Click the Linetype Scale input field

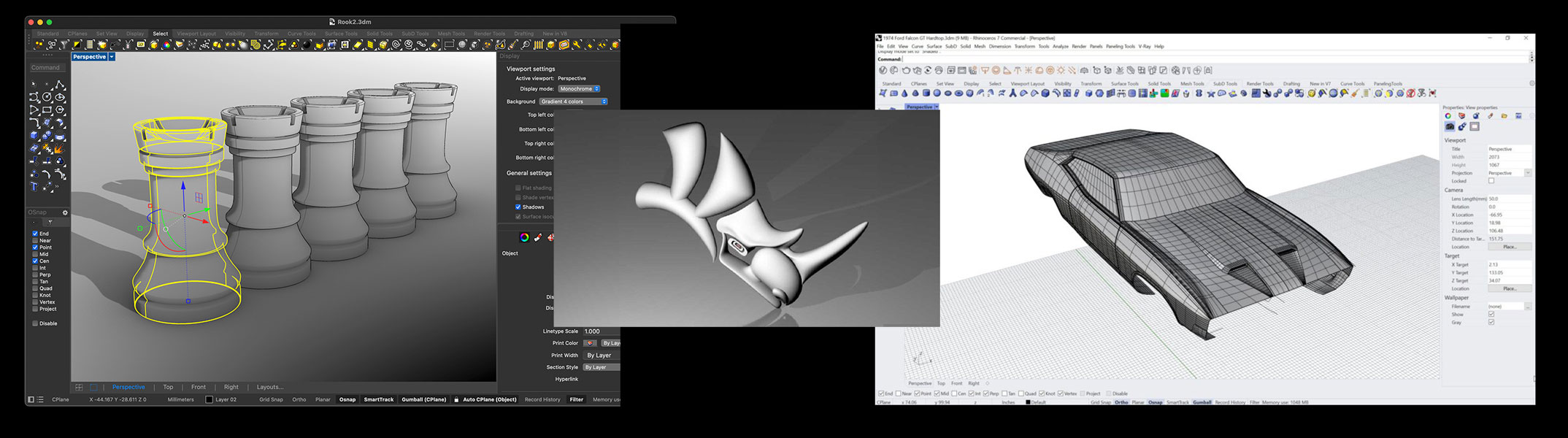coord(601,331)
